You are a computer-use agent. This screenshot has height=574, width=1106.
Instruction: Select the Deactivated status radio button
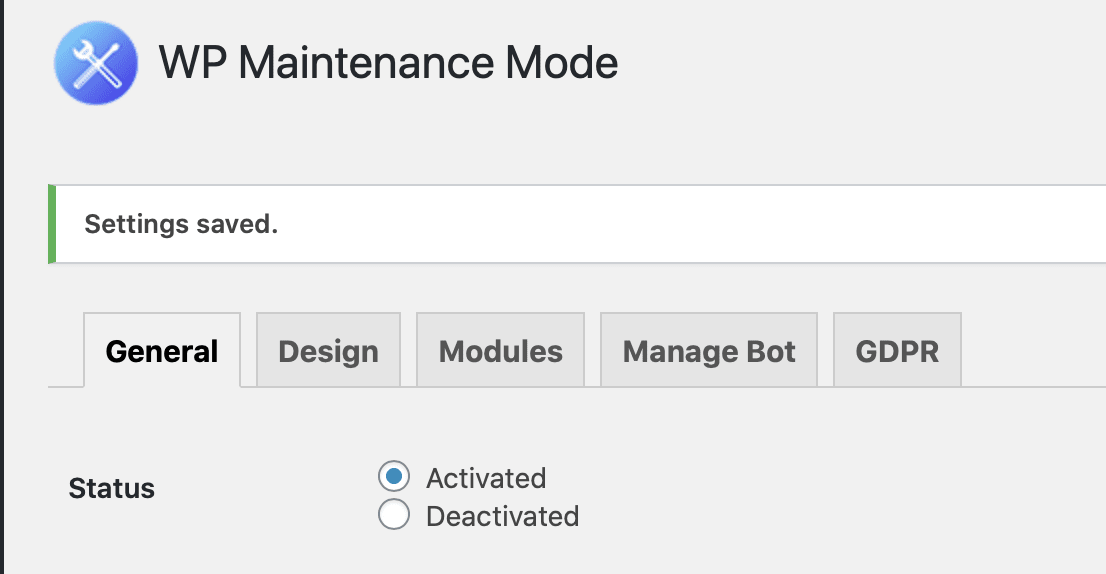coord(394,514)
